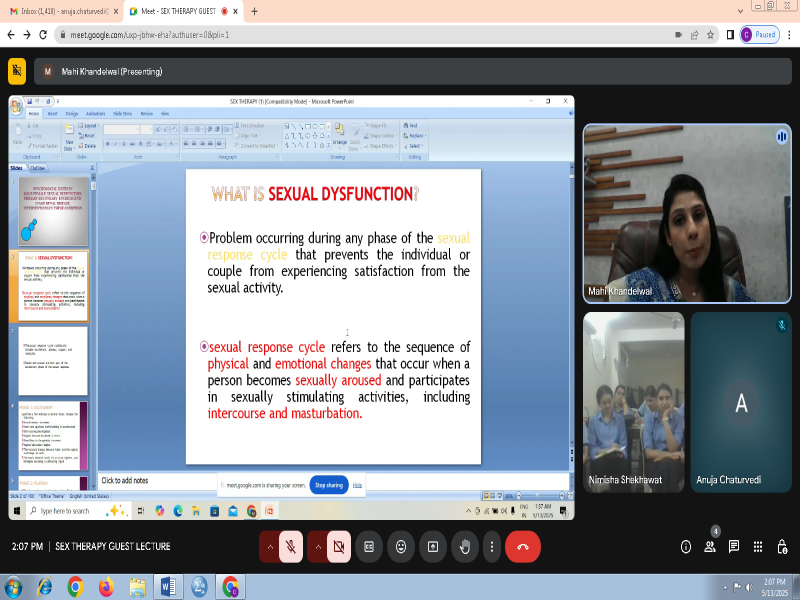This screenshot has width=800, height=600.
Task: Open chat with everyone panel
Action: click(734, 547)
